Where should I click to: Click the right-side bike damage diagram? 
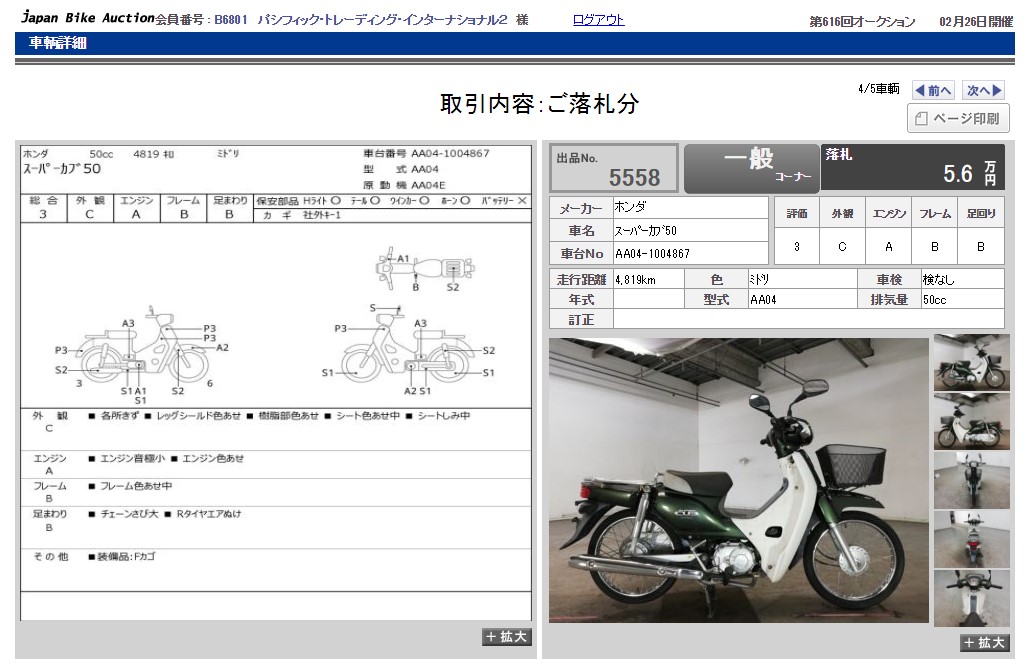click(x=409, y=351)
